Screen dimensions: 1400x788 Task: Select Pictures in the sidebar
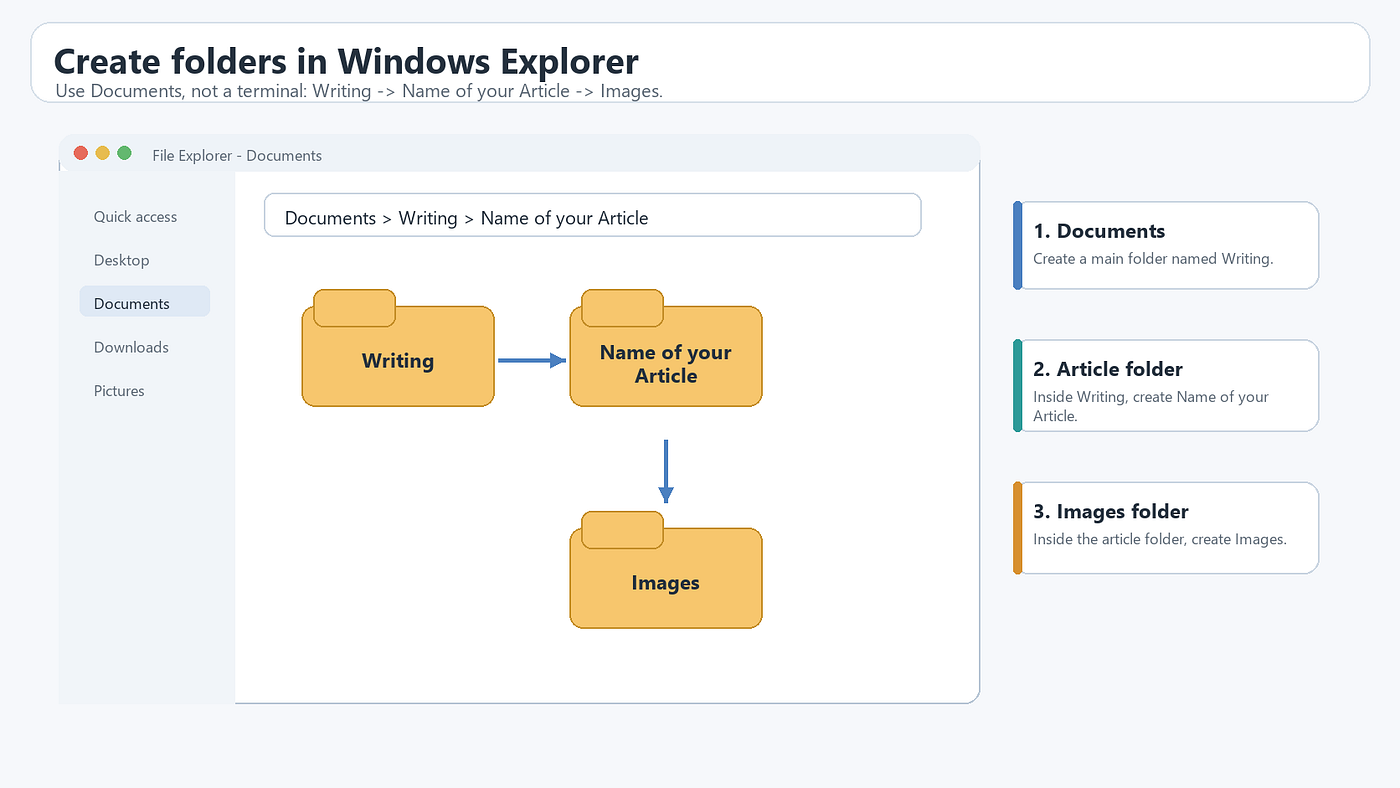[119, 391]
